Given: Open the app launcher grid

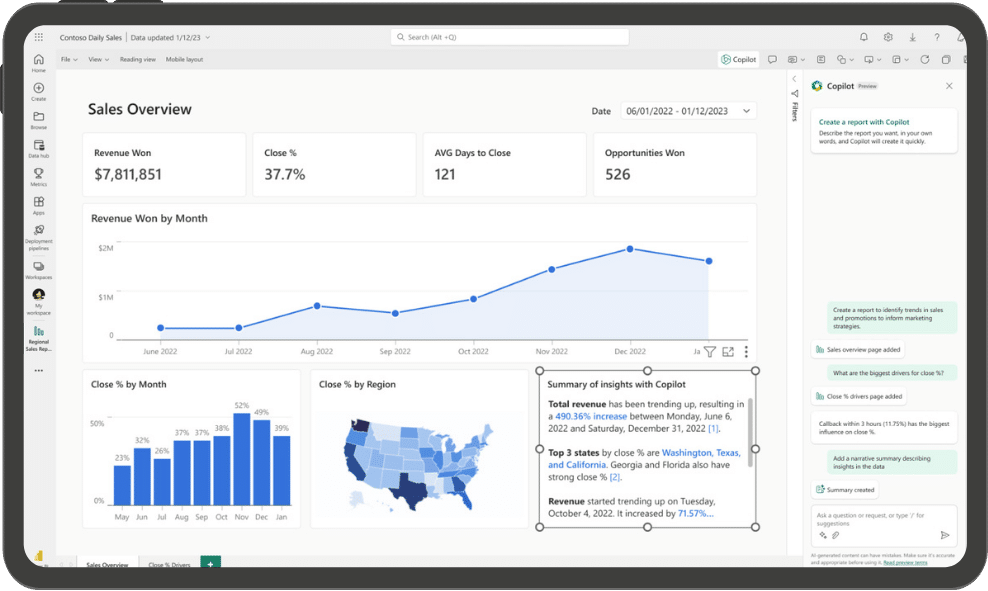Looking at the screenshot, I should (x=38, y=37).
